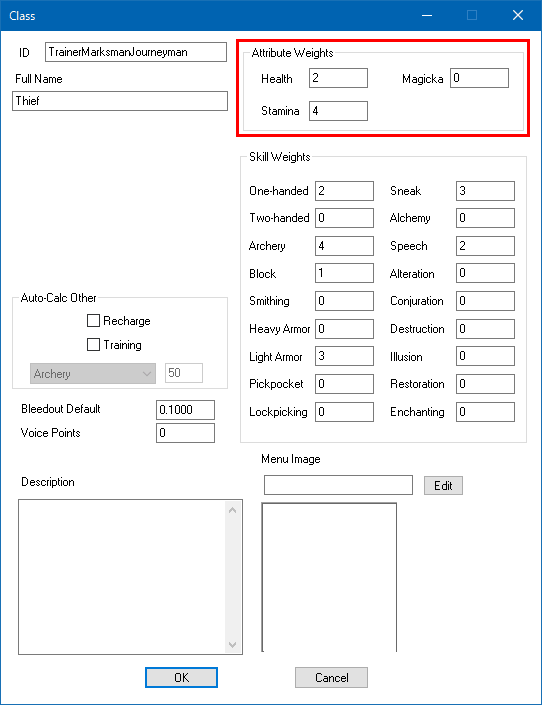Select the Magicka weight field
Viewport: 542px width, 705px height.
(479, 78)
